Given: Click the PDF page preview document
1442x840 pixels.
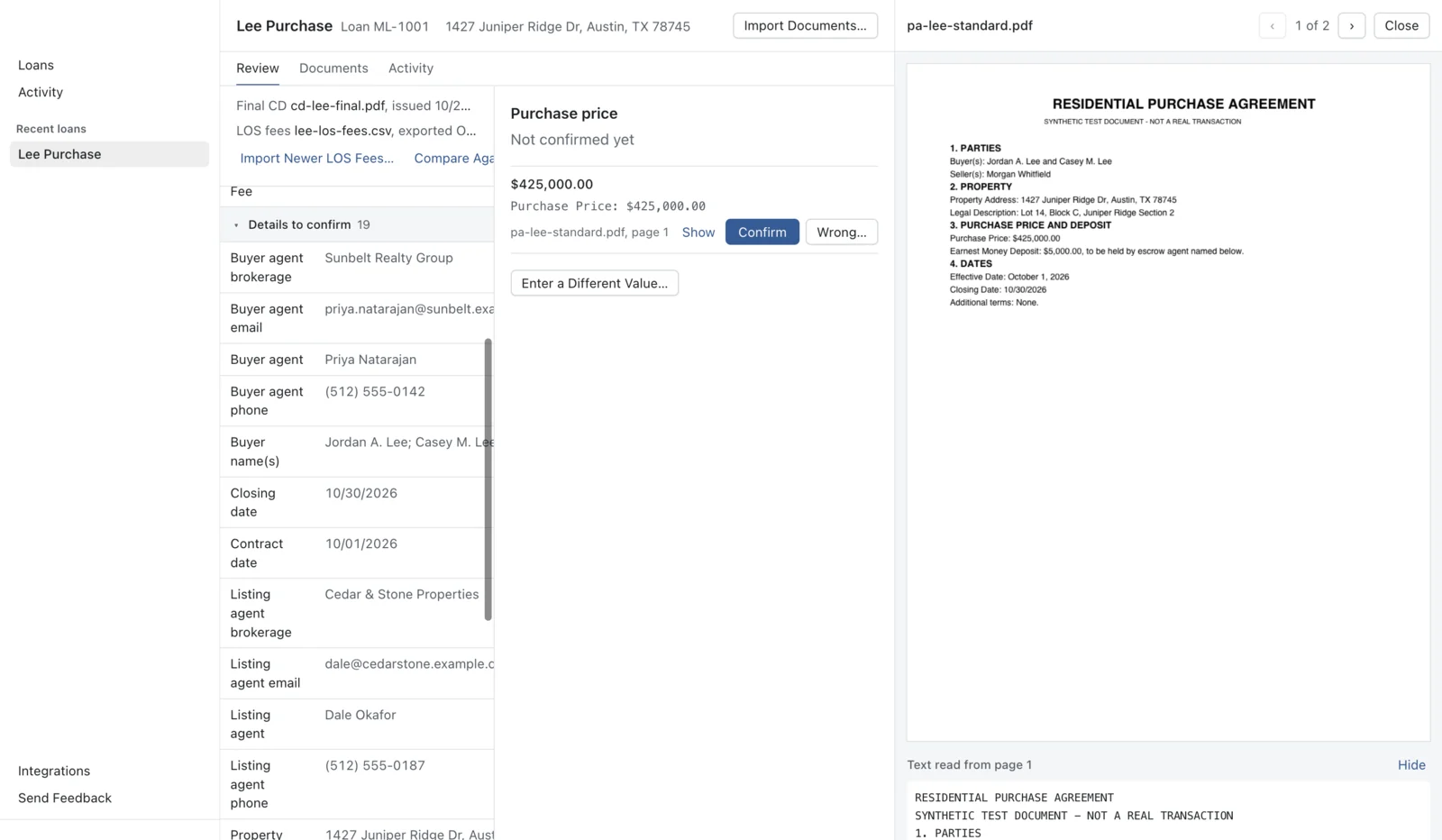Looking at the screenshot, I should coord(1168,402).
